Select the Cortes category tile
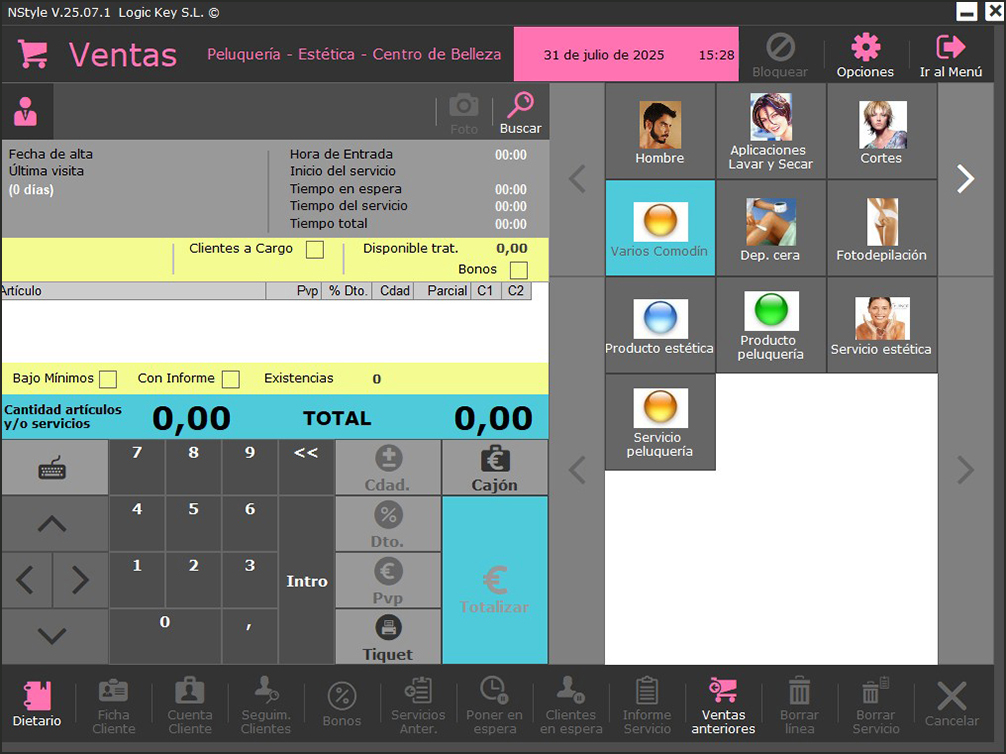1006x754 pixels. [881, 131]
